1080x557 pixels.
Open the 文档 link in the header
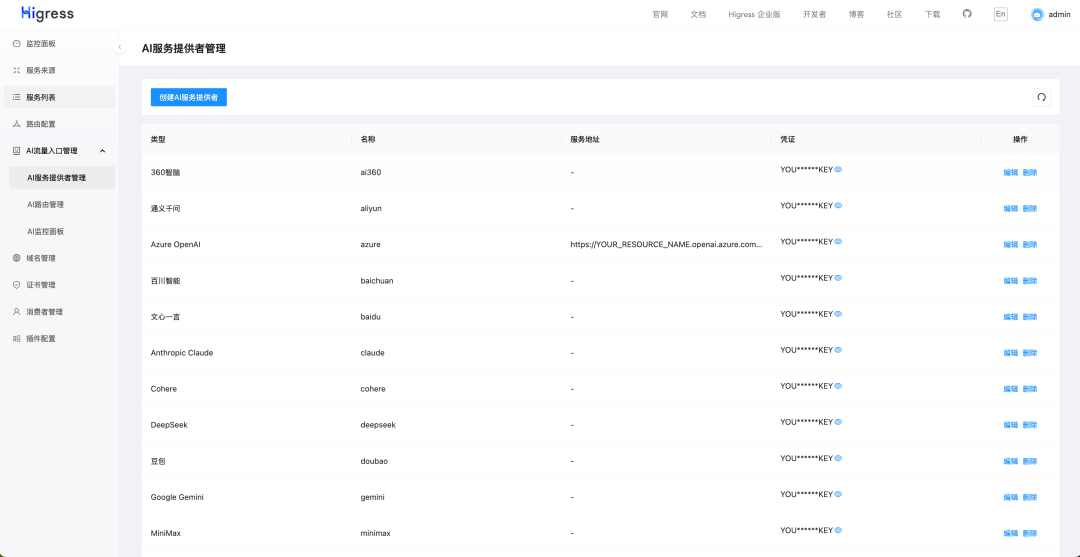click(x=698, y=14)
